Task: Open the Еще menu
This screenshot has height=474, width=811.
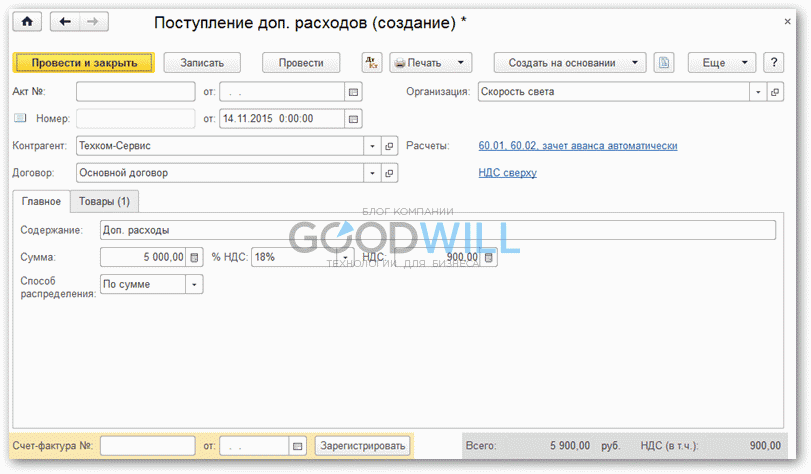Action: (x=720, y=63)
